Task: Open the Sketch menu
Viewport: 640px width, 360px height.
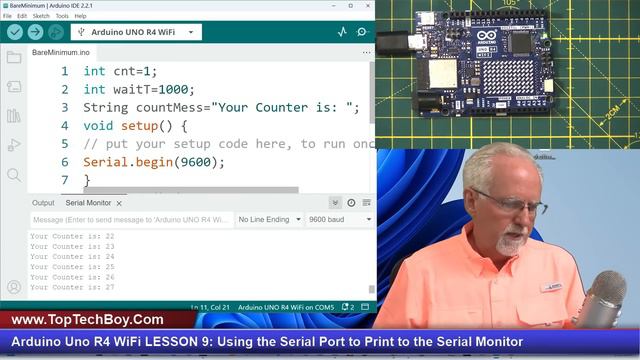Action: (x=41, y=16)
